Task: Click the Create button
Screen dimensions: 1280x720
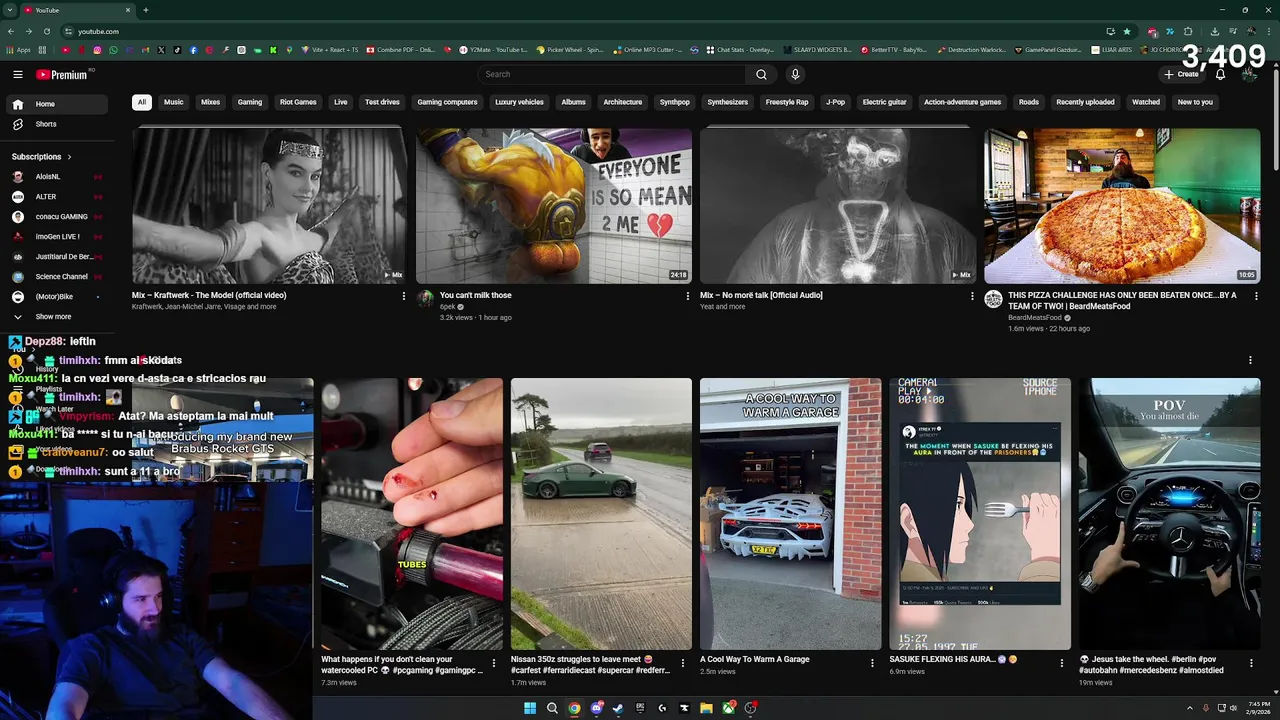Action: [x=1181, y=74]
